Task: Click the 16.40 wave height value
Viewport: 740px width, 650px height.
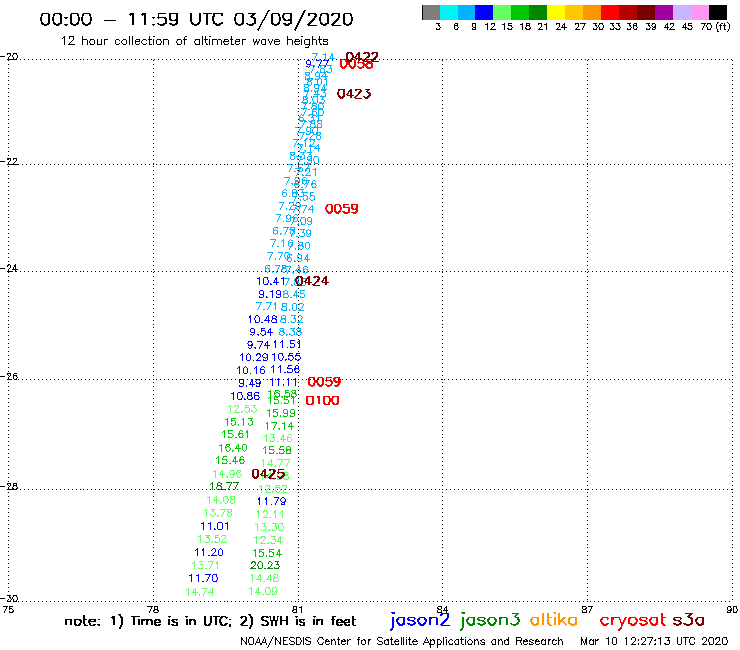Action: coord(233,447)
